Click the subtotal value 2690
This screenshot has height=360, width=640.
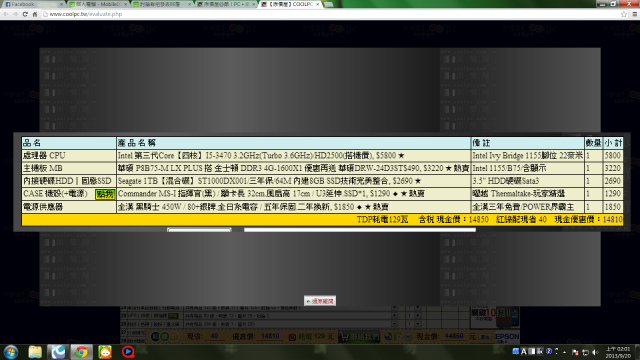pyautogui.click(x=613, y=181)
